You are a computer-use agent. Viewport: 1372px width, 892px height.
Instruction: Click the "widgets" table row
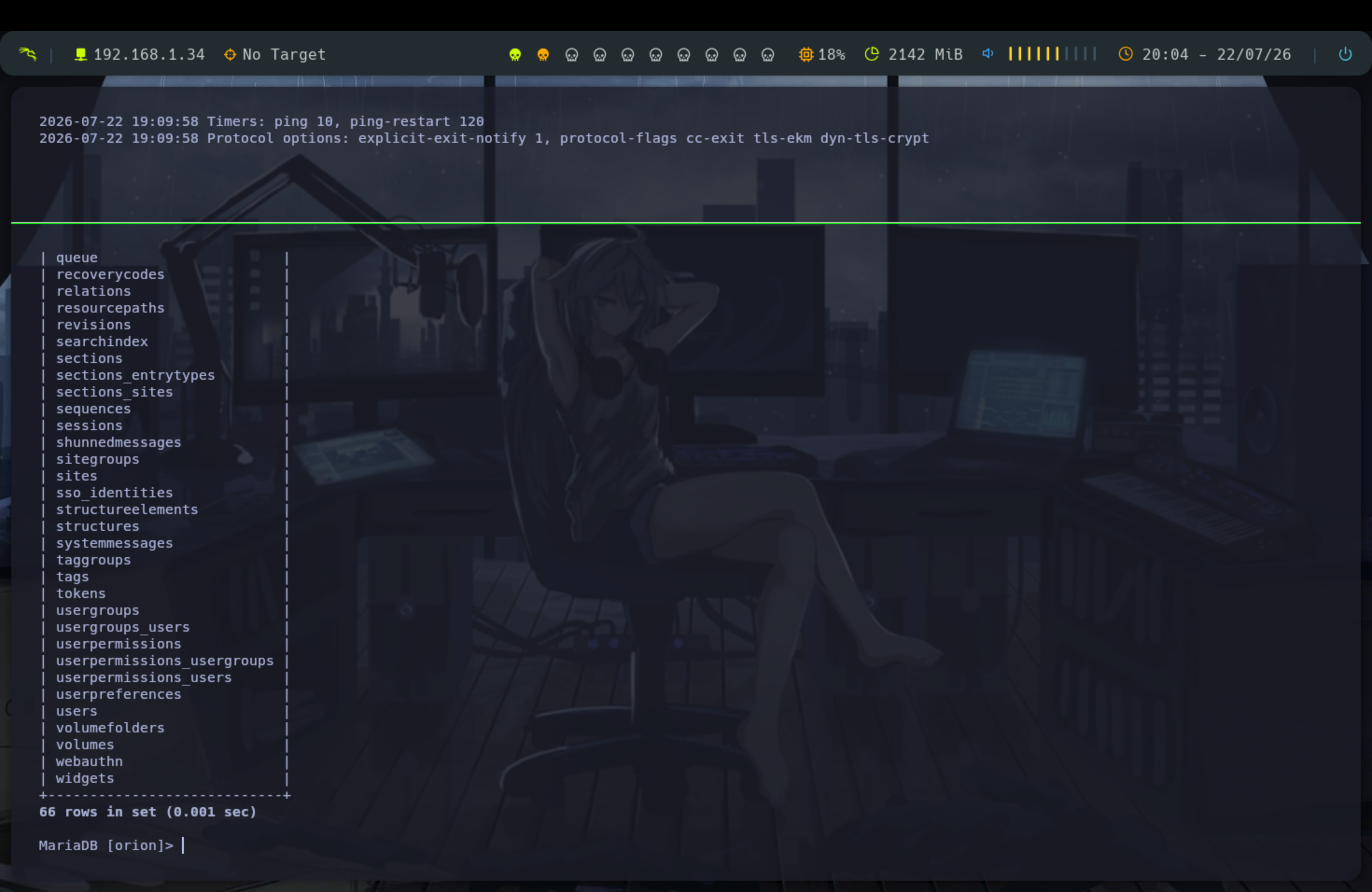(165, 778)
